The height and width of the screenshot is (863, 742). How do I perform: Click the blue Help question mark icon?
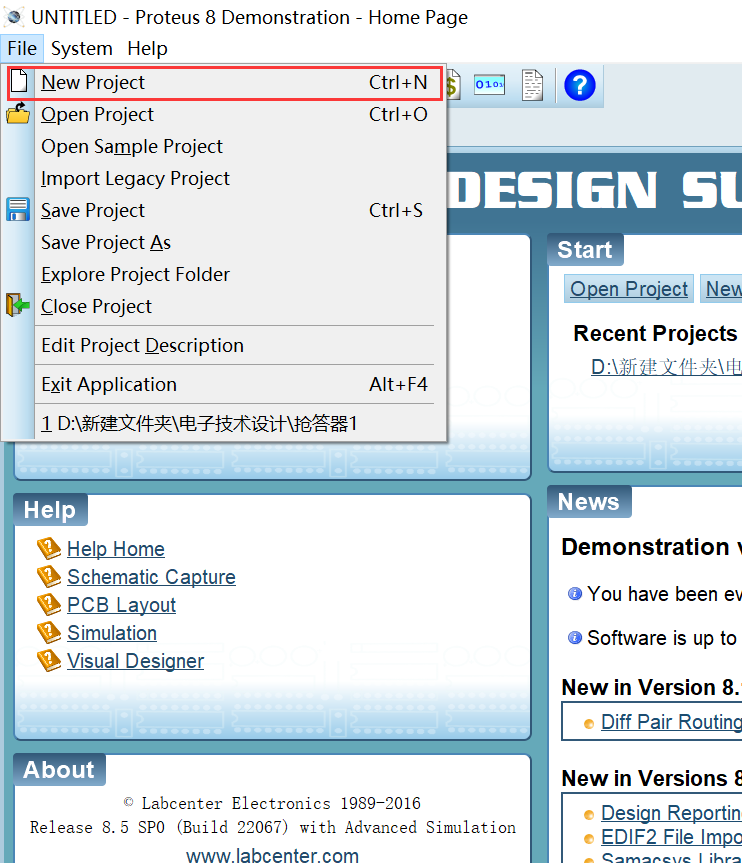(580, 85)
